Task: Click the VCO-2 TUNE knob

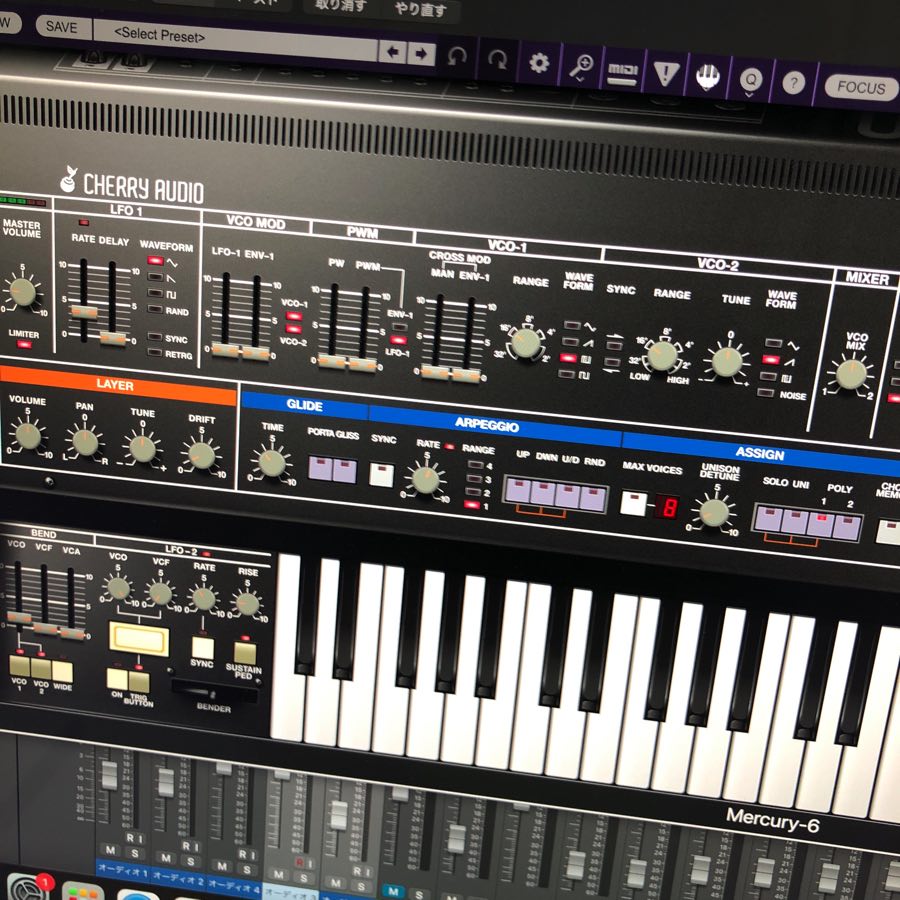Action: [x=726, y=362]
